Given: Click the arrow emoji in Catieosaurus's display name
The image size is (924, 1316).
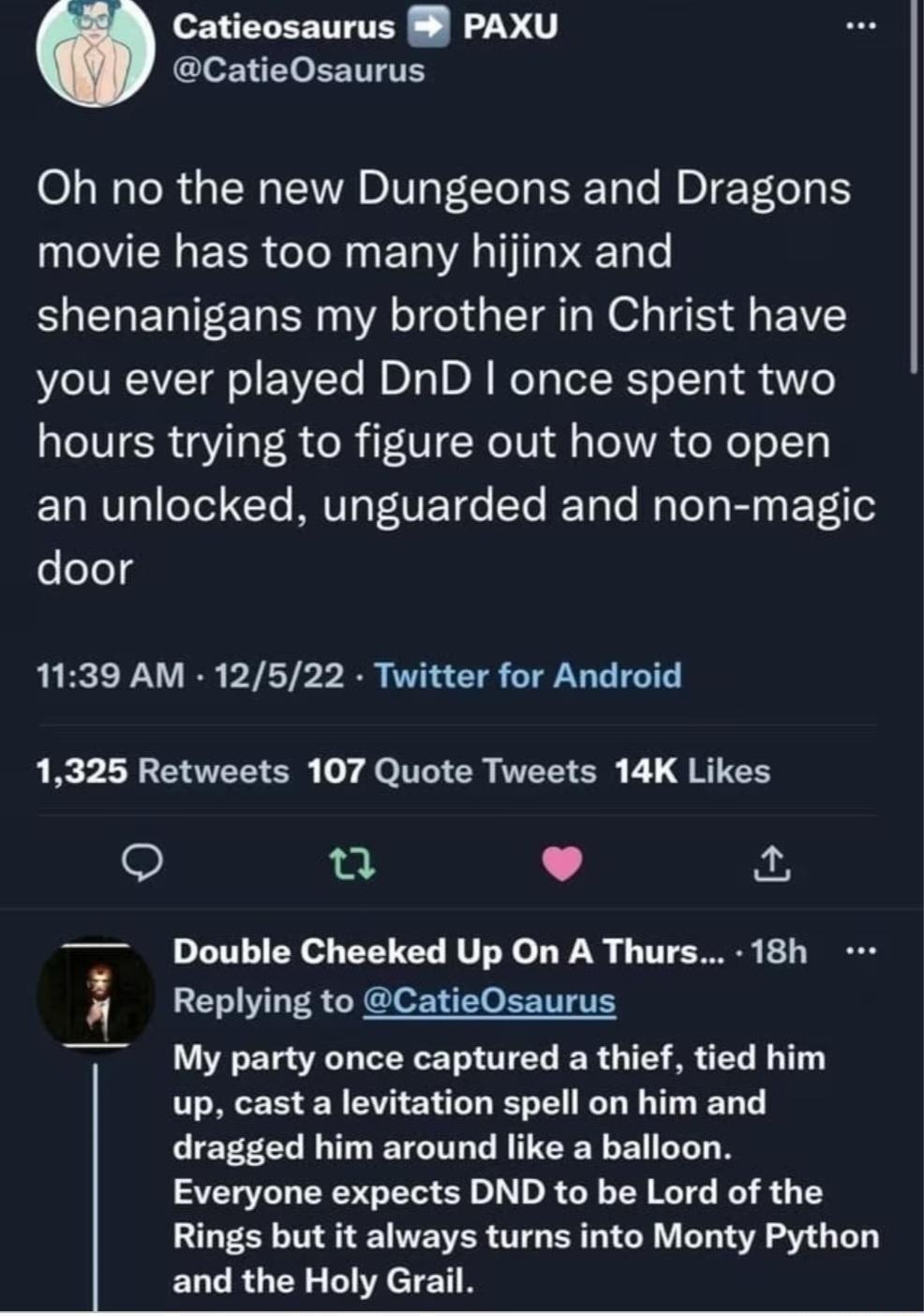Looking at the screenshot, I should coord(426,26).
